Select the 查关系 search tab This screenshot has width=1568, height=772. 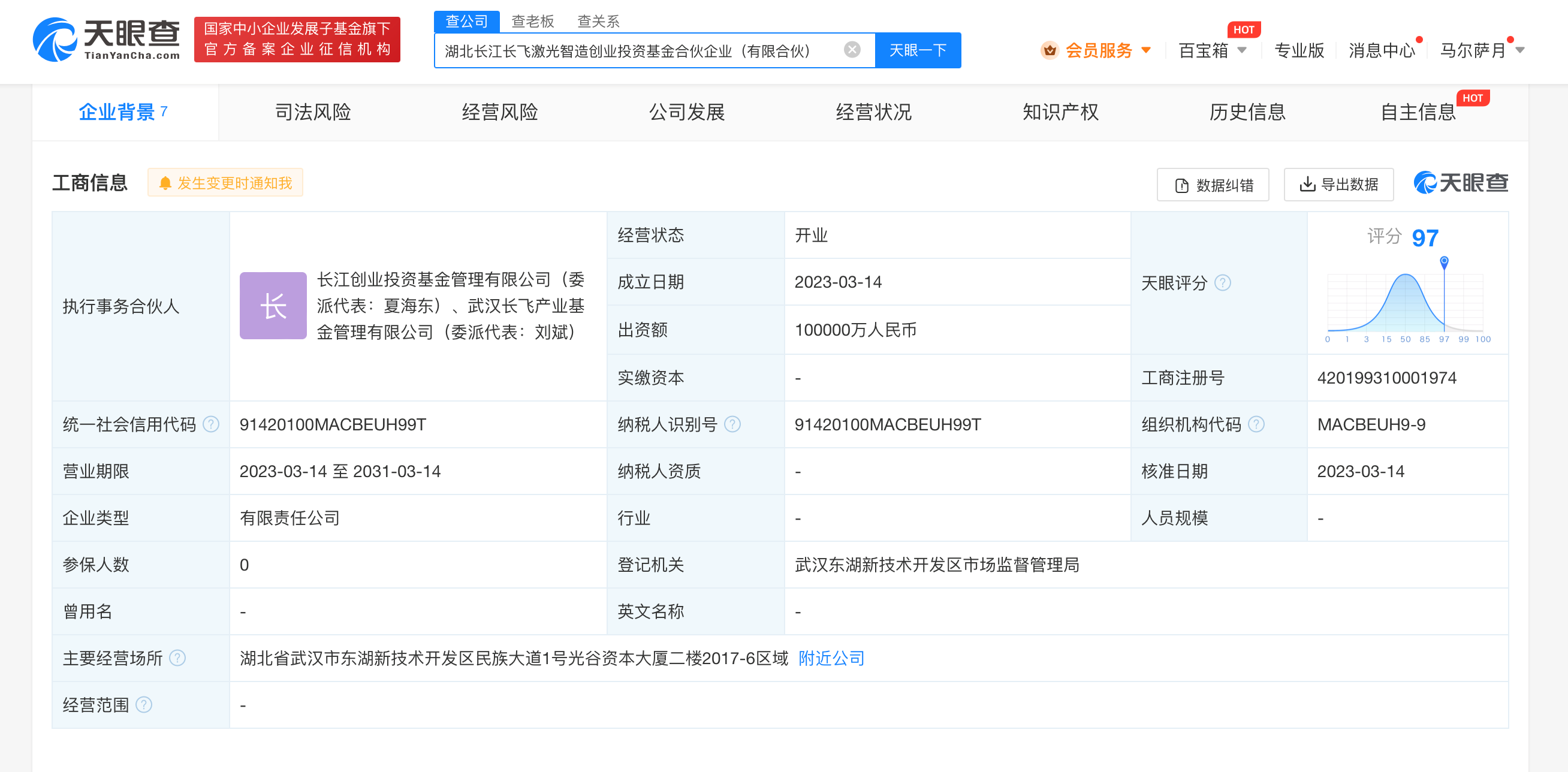pos(598,22)
